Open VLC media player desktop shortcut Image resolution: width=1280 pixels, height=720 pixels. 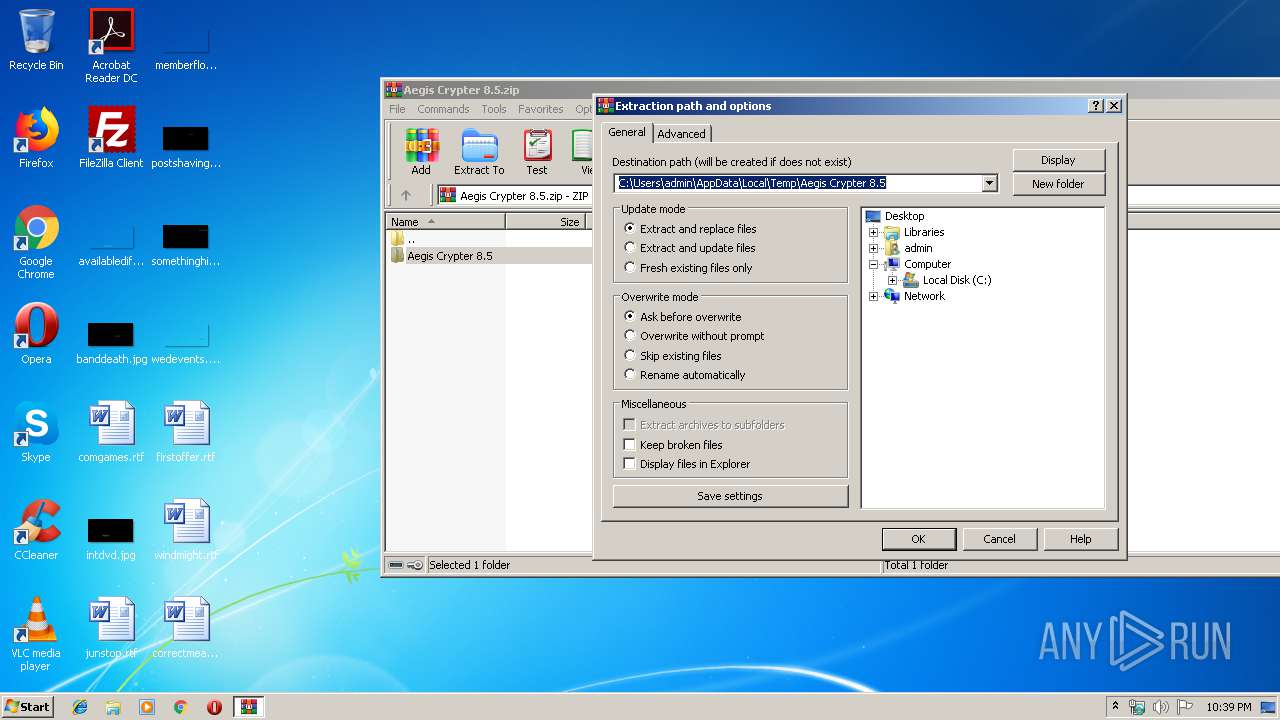36,634
